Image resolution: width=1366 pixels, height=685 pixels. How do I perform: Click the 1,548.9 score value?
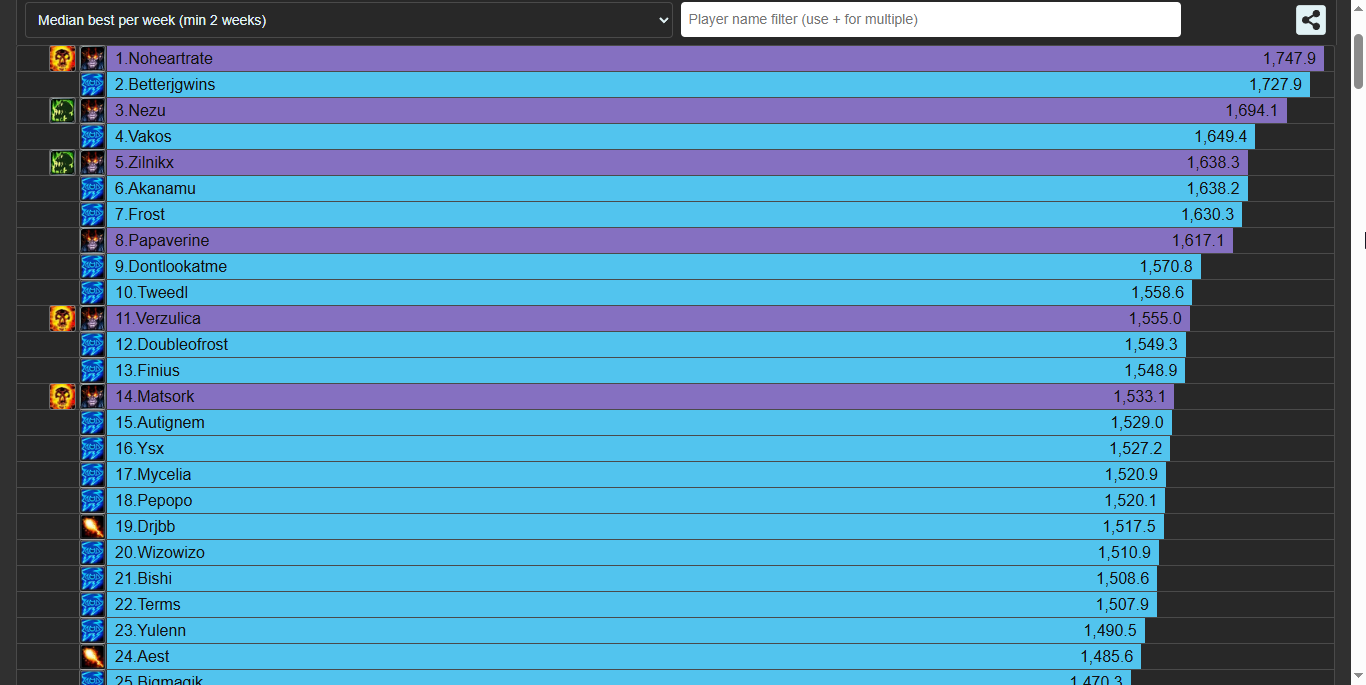coord(1151,371)
